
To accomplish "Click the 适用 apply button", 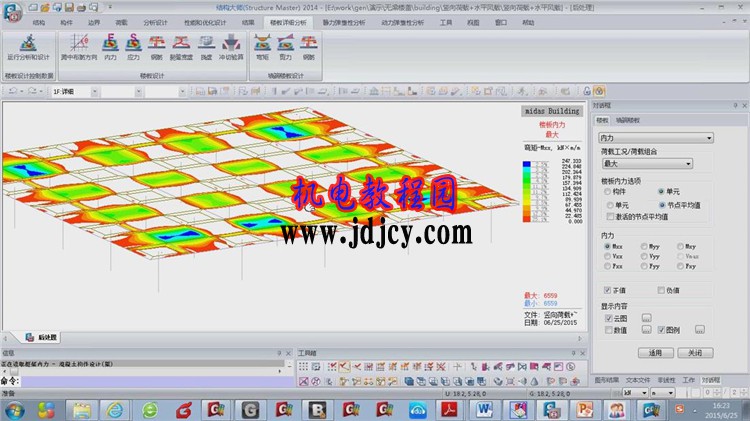I will point(656,353).
